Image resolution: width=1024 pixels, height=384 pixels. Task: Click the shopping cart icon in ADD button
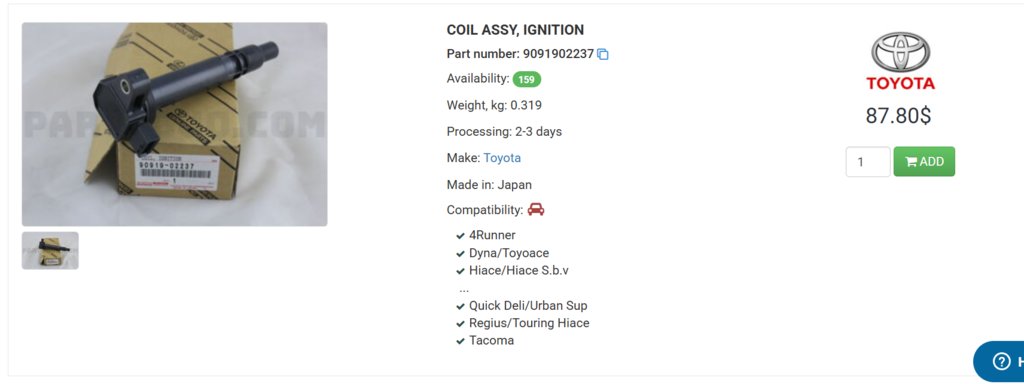click(911, 162)
